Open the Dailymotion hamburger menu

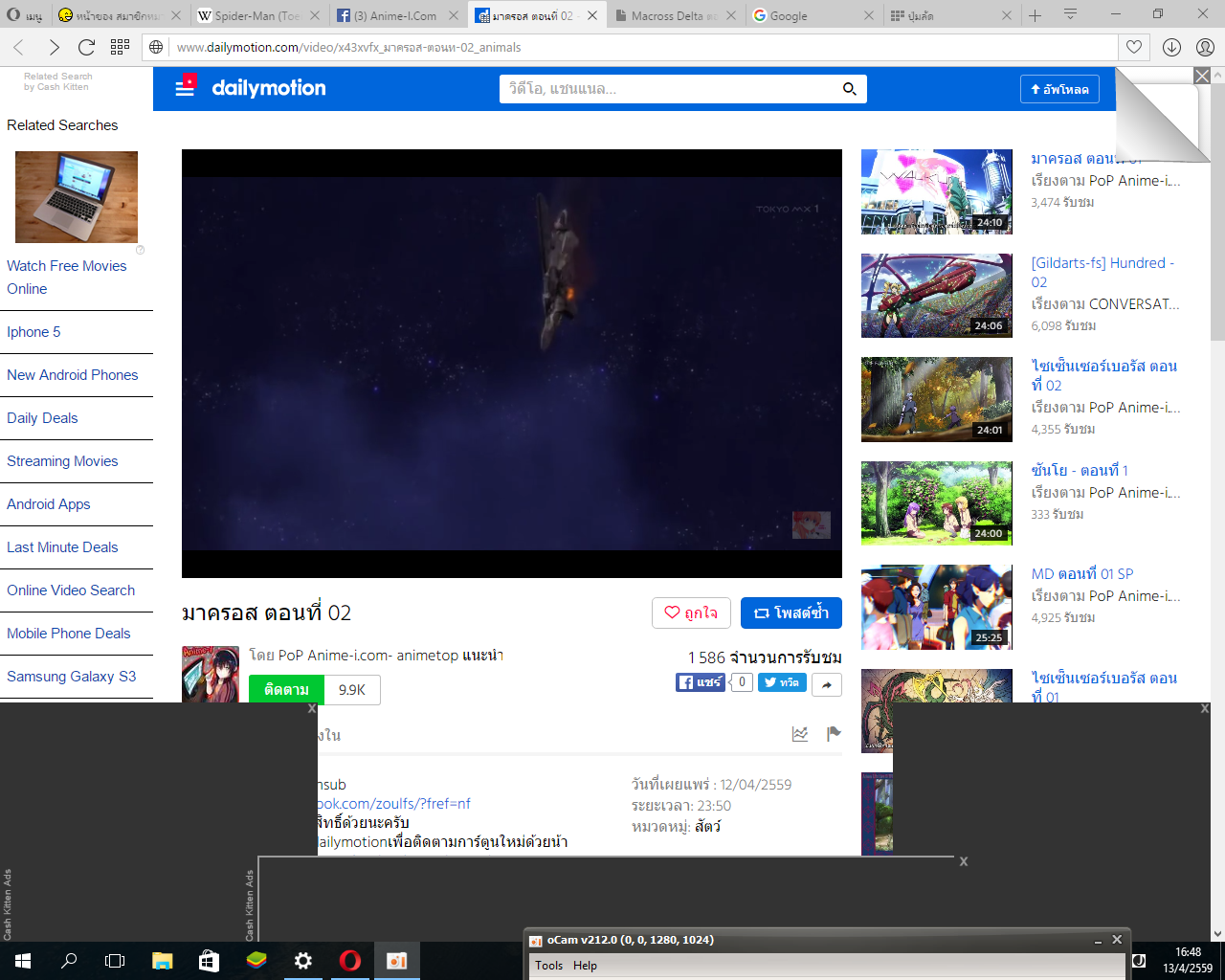pos(185,88)
